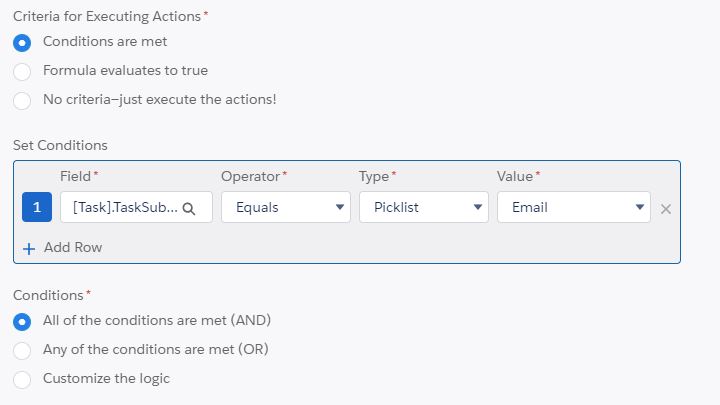
Task: Click the Operator dropdown arrow icon
Action: [x=341, y=208]
